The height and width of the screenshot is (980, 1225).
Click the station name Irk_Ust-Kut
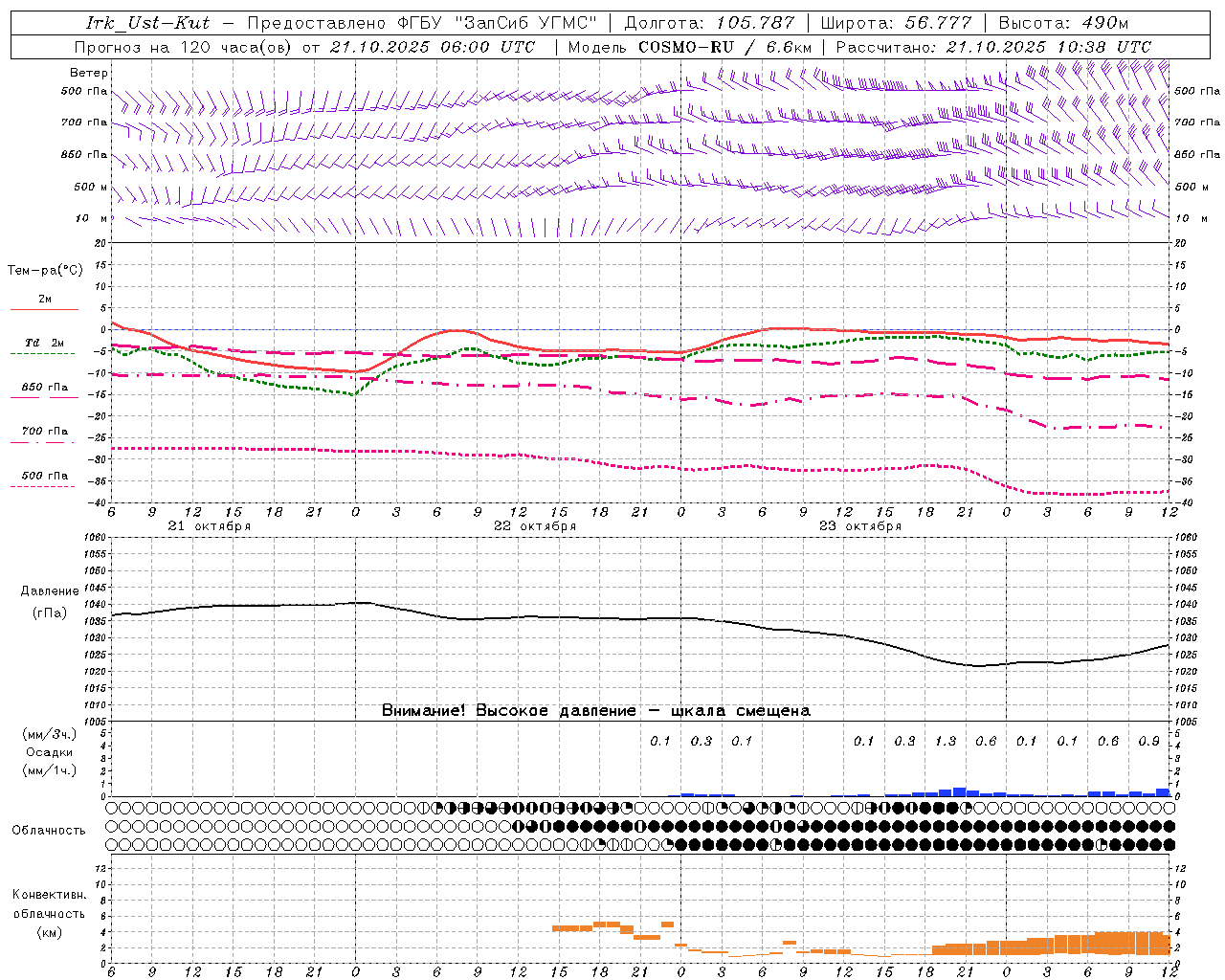coord(147,23)
